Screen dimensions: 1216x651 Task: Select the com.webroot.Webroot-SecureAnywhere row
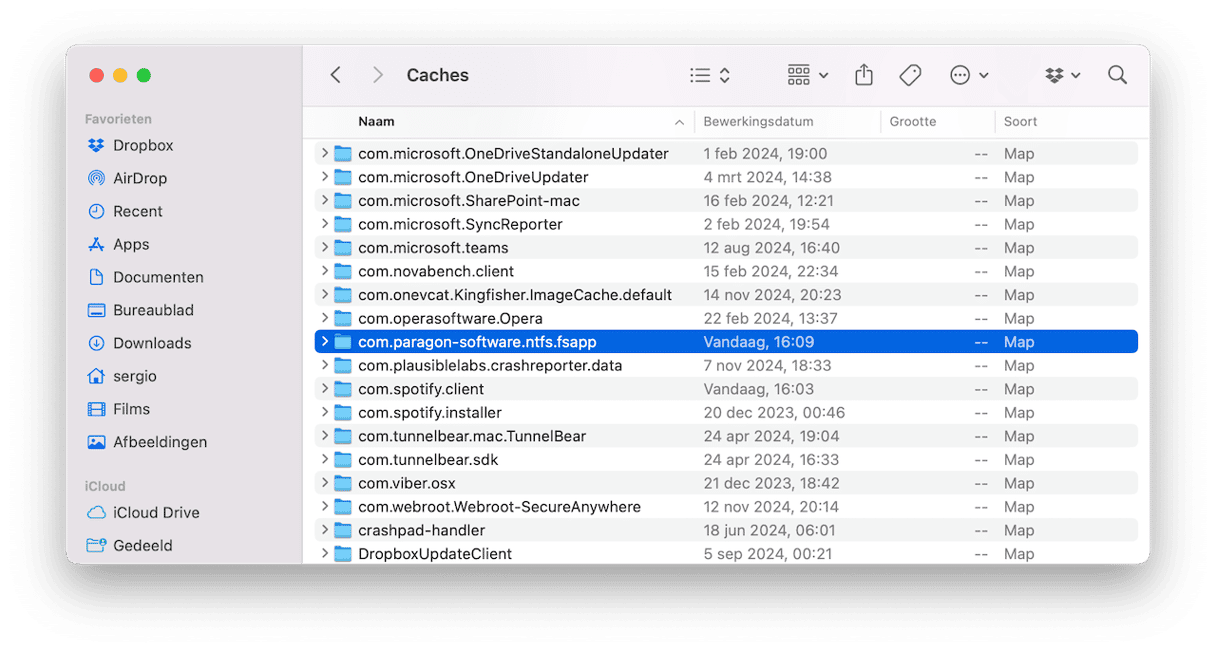[726, 506]
